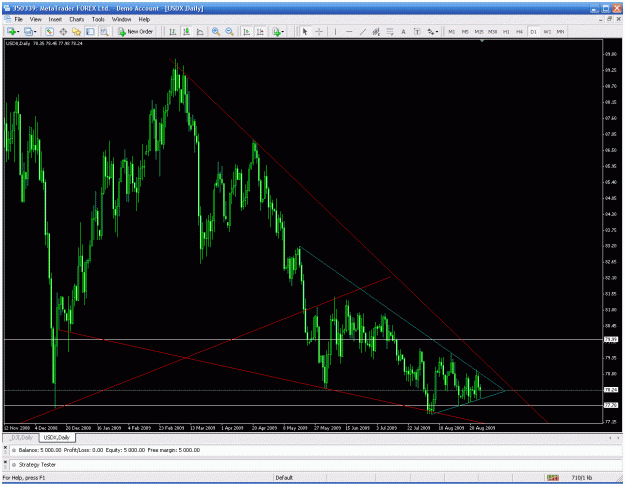625x484 pixels.
Task: Click New Order button
Action: pos(135,31)
